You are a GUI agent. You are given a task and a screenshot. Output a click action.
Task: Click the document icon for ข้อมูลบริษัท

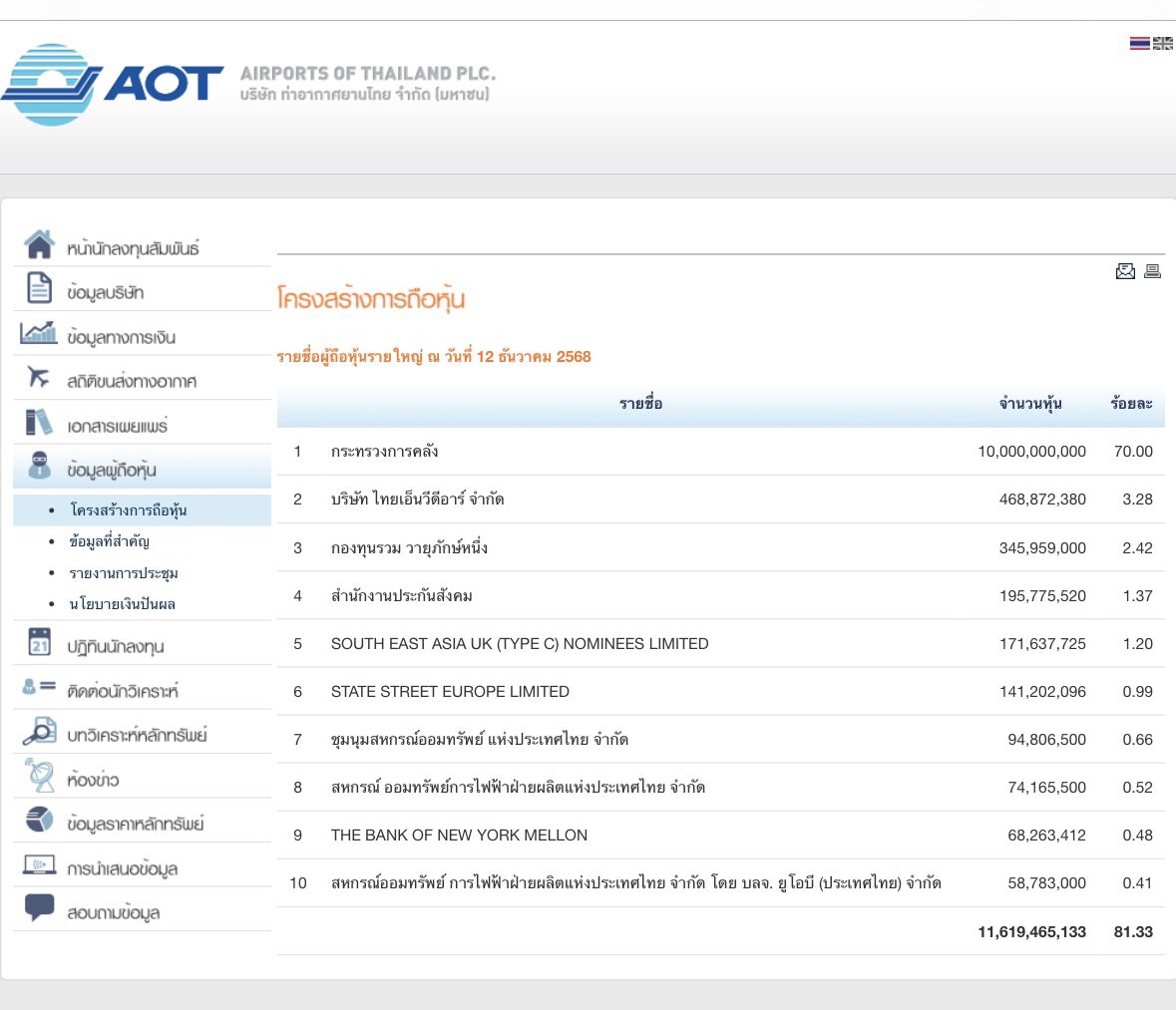[x=39, y=289]
